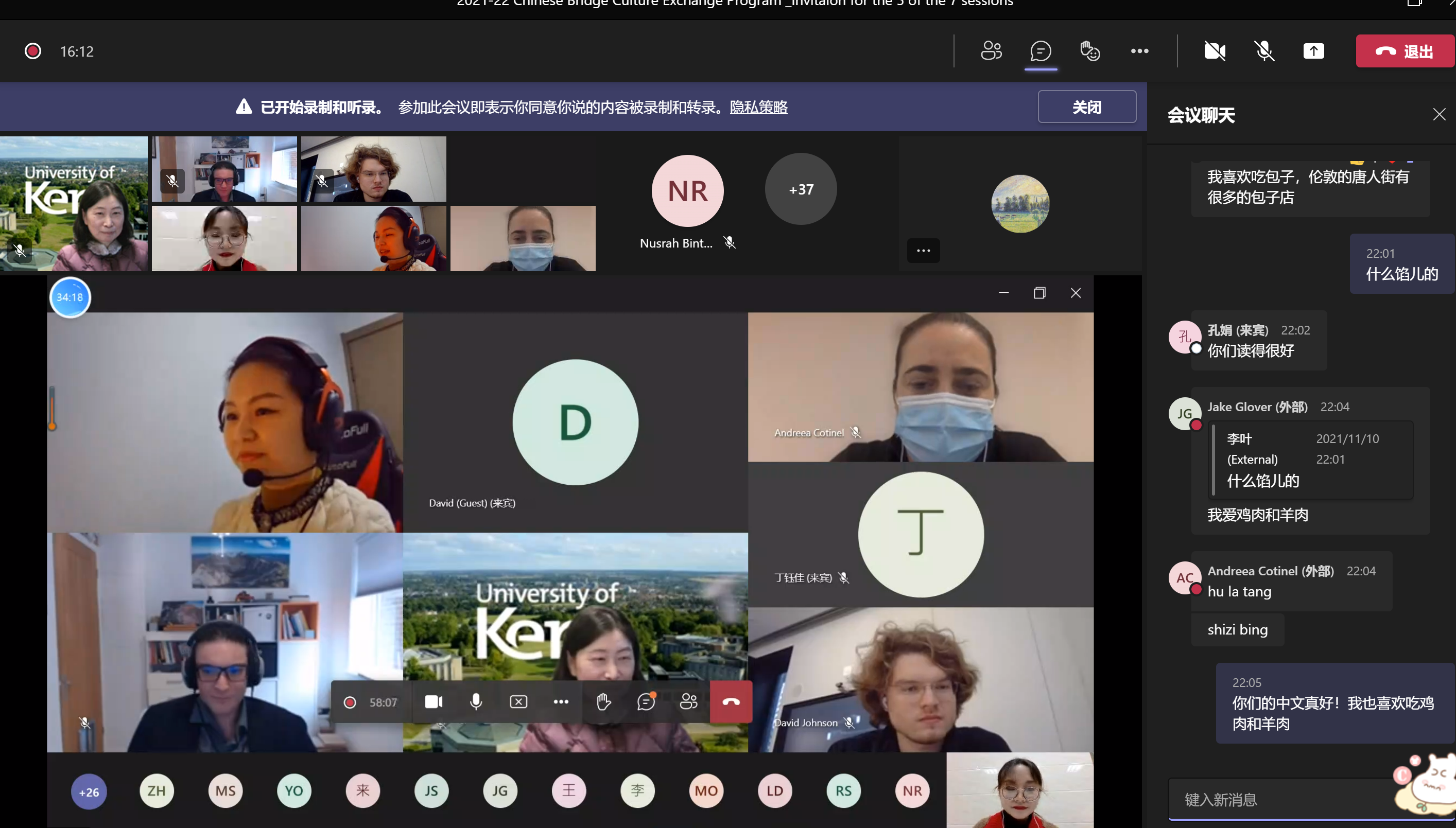Screen dimensions: 1456x828
Task: Click the 关闭 button on recording banner
Action: [x=1086, y=107]
